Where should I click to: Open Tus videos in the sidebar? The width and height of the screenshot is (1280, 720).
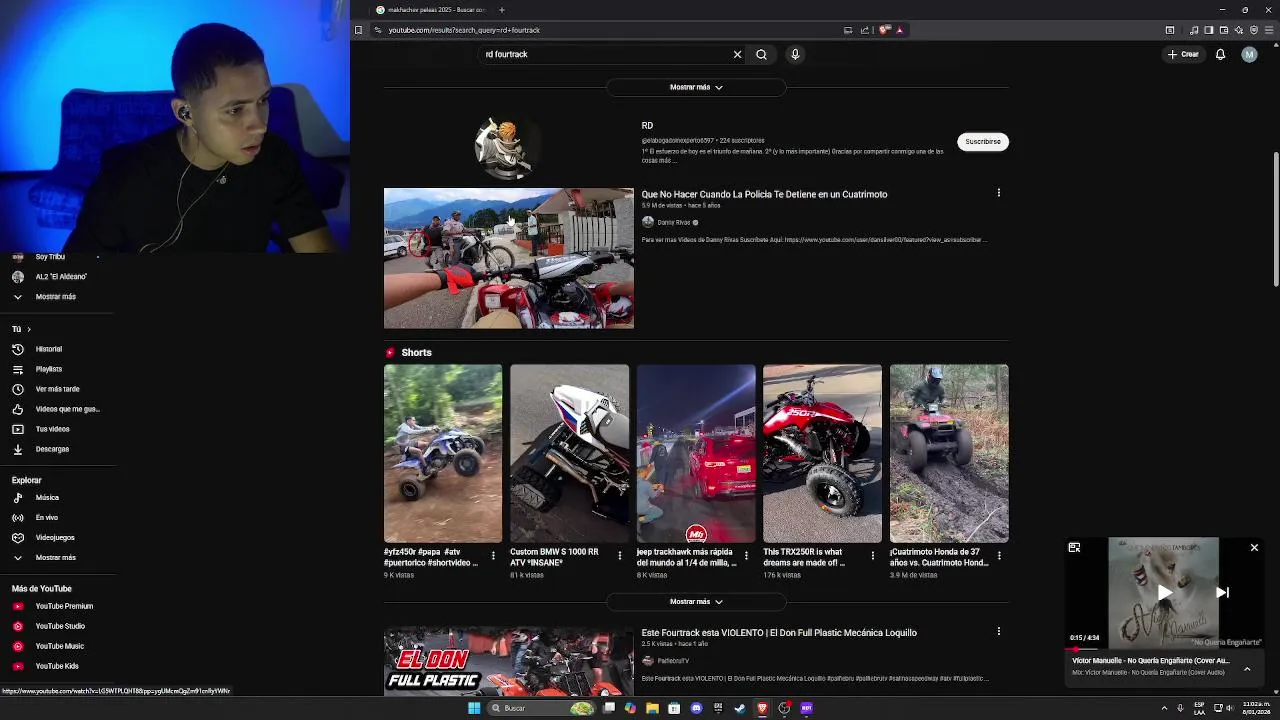50,429
